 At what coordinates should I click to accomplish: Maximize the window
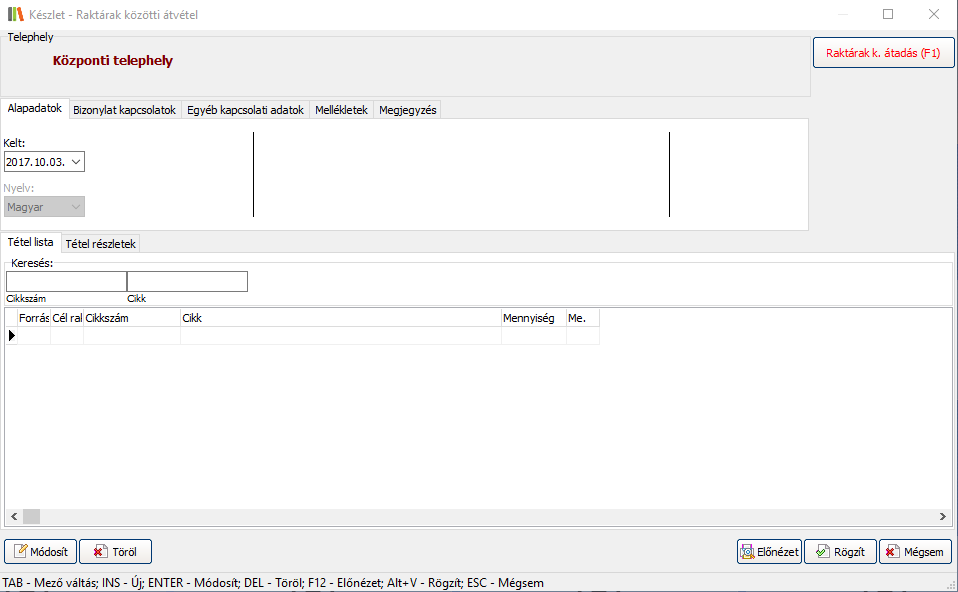(x=888, y=14)
